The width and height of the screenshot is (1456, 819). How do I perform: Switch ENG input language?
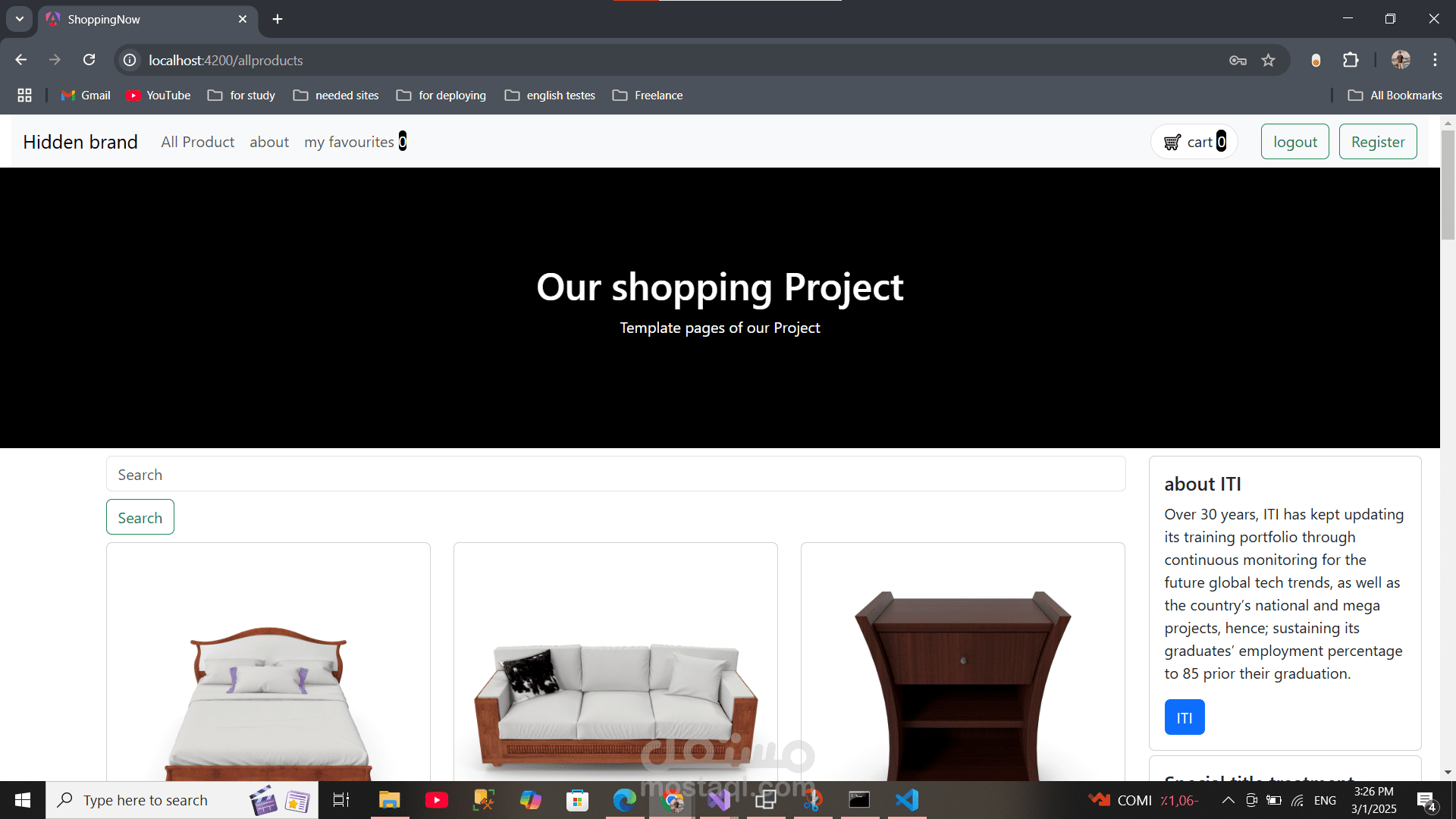(x=1326, y=800)
